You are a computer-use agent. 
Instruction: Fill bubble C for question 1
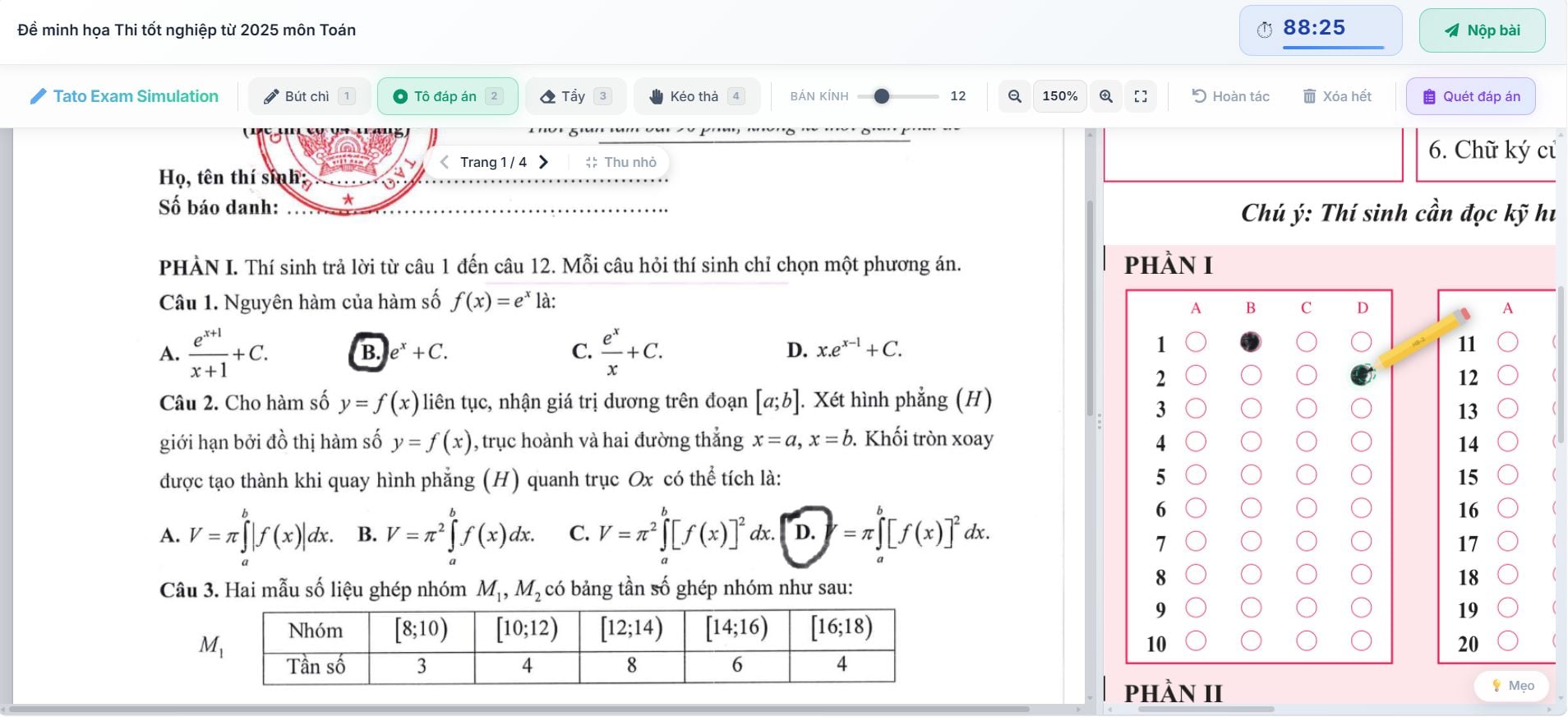(1307, 342)
